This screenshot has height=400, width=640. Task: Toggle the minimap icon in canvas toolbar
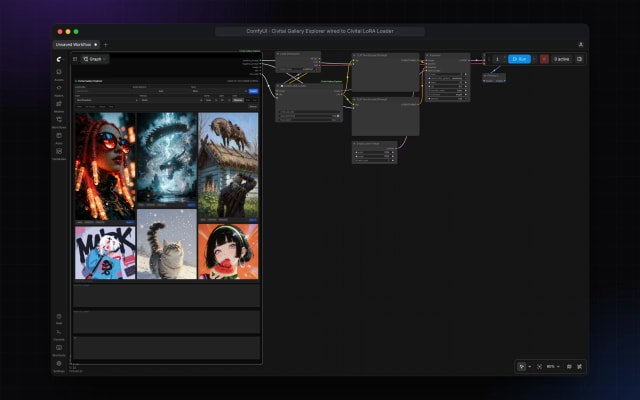pos(569,367)
